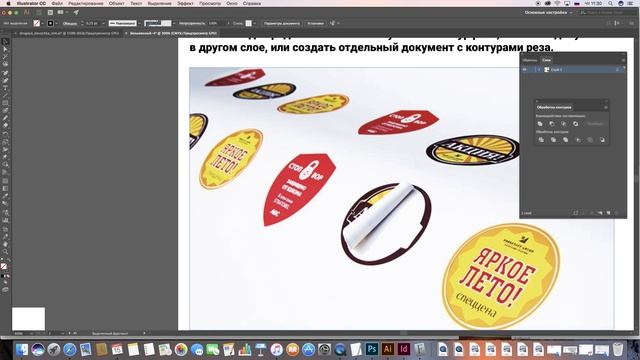Click target circle of Слой 1
The image size is (640, 360).
(x=617, y=70)
